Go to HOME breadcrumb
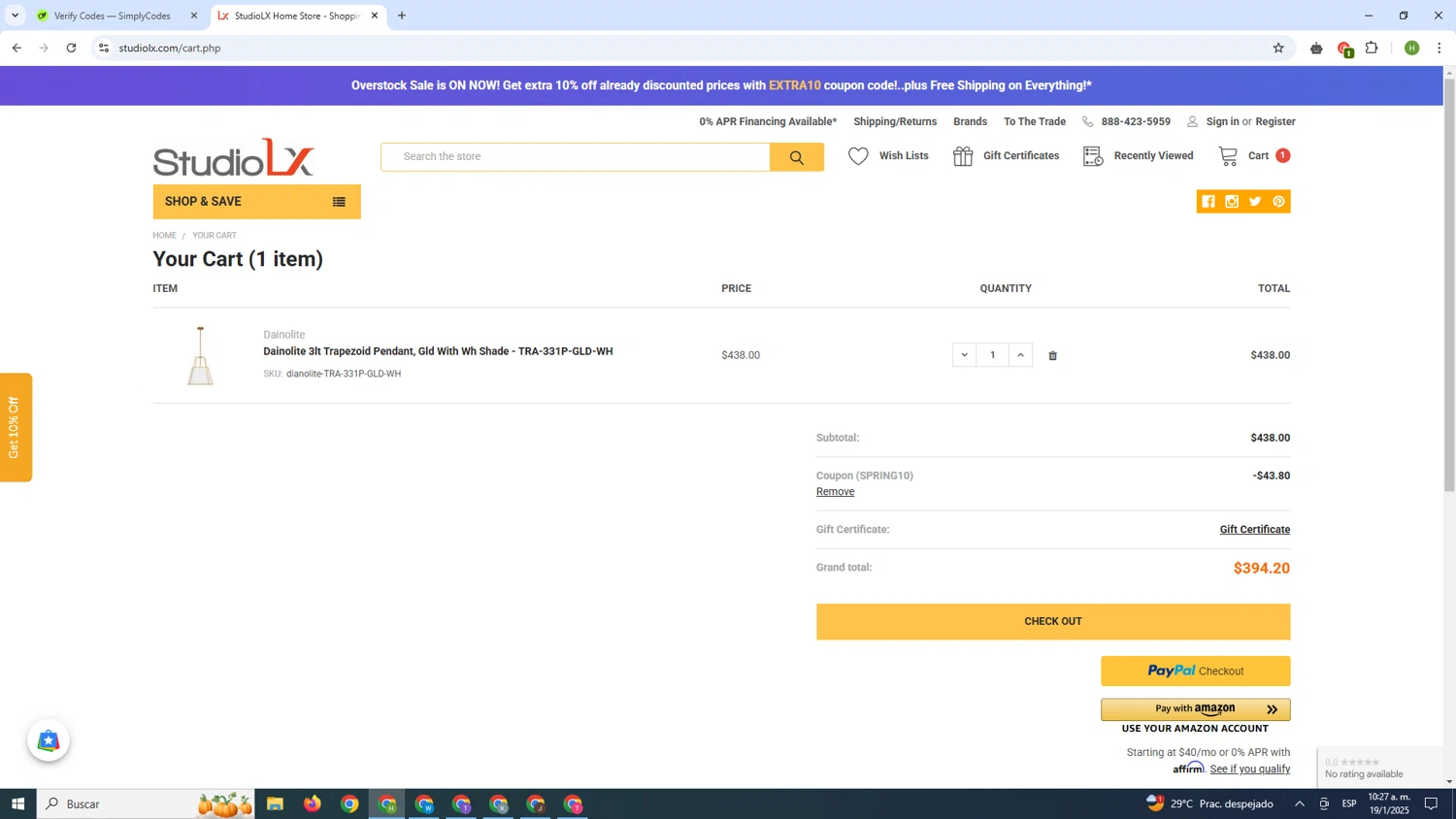This screenshot has height=819, width=1456. click(164, 236)
